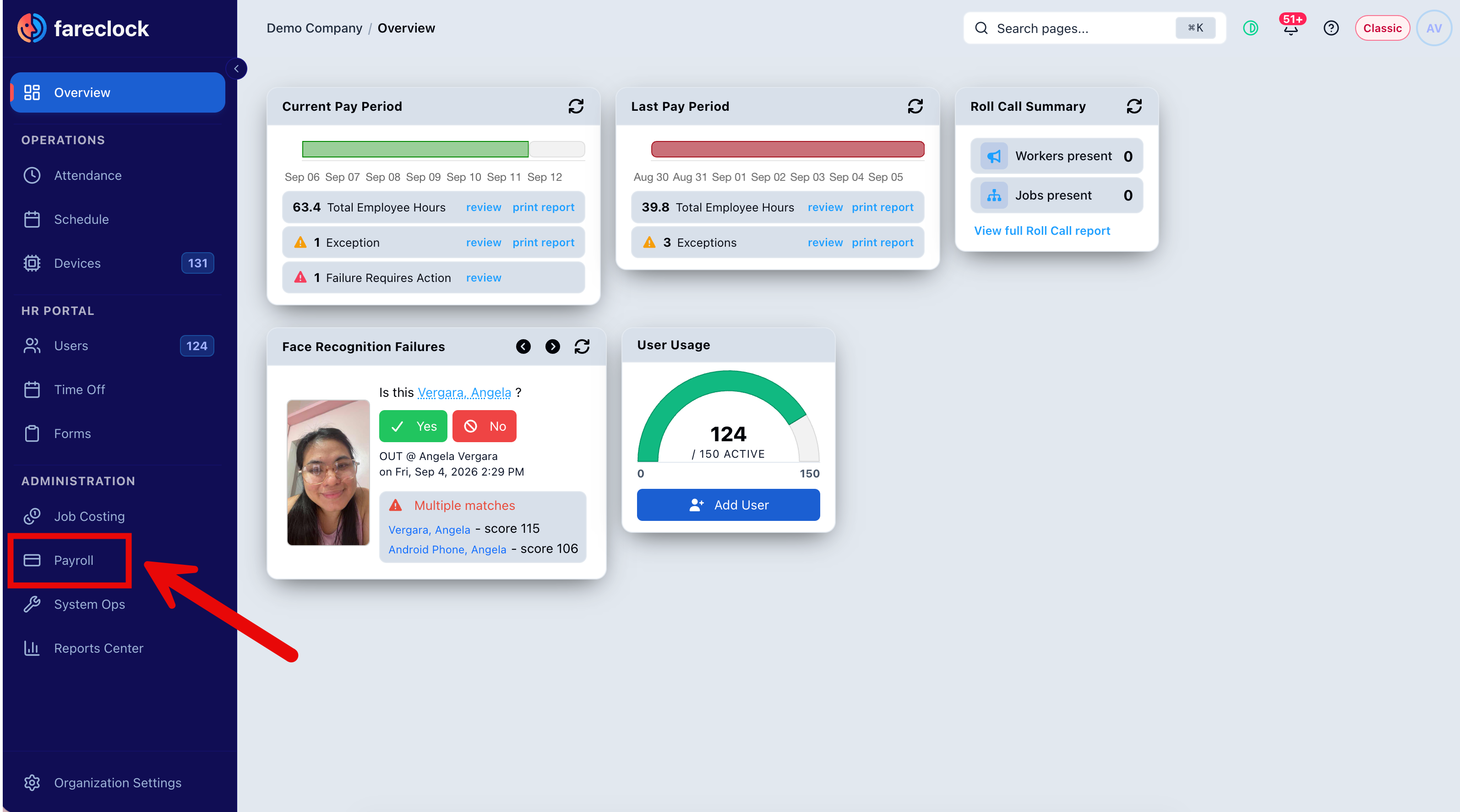Refresh the Last Pay Period card

[x=915, y=106]
